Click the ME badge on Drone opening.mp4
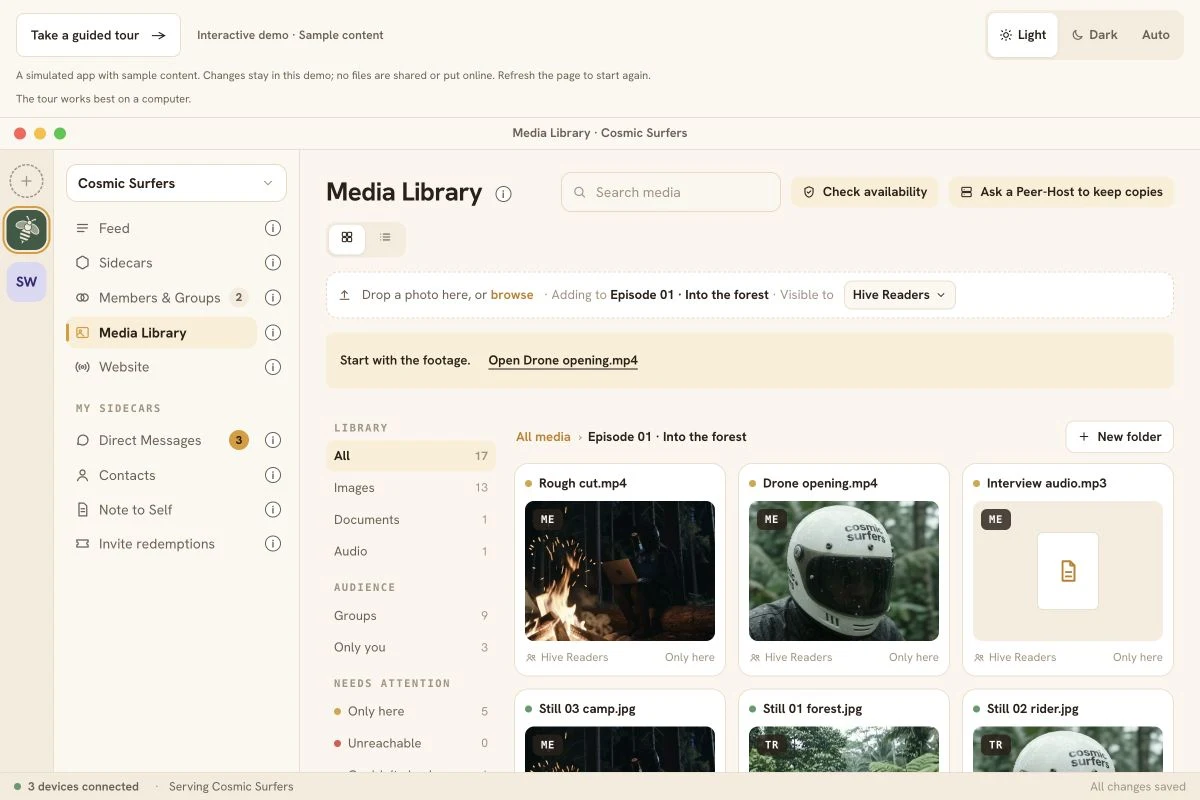Image resolution: width=1200 pixels, height=800 pixels. pyautogui.click(x=771, y=519)
